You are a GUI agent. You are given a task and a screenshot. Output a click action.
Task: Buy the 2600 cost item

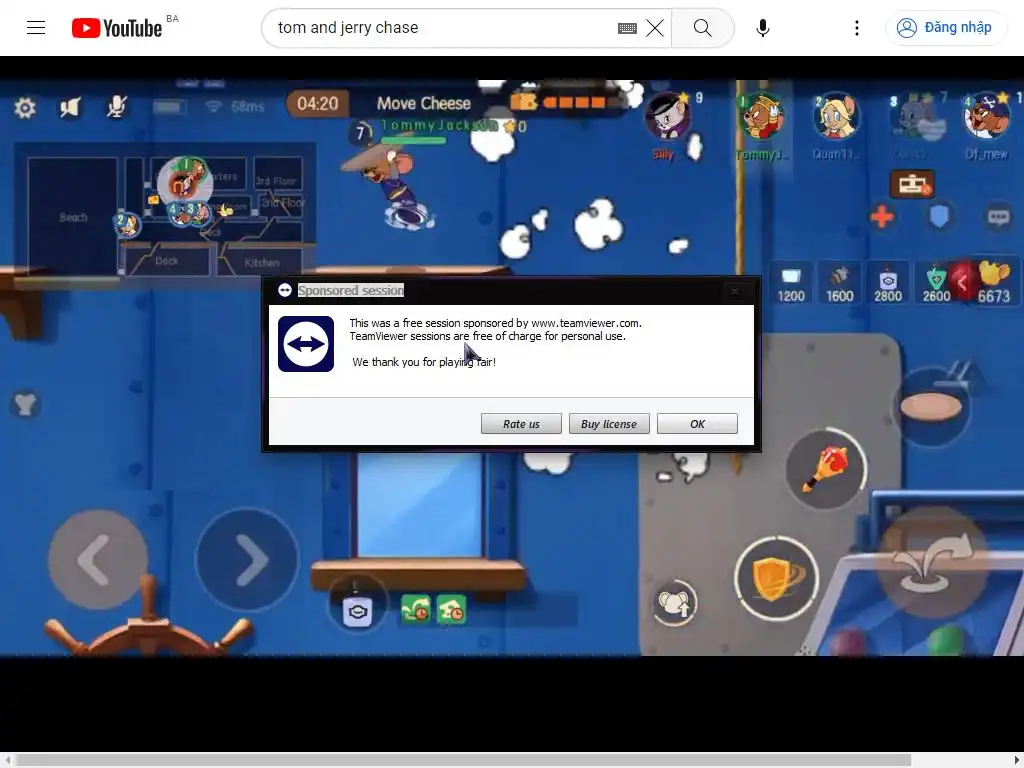click(936, 284)
